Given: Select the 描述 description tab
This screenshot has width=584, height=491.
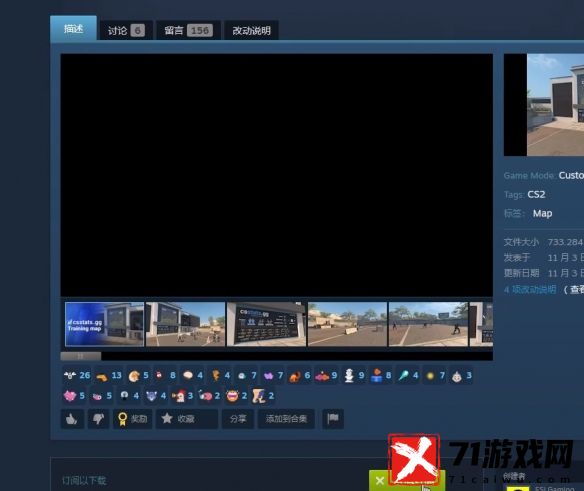Looking at the screenshot, I should (x=73, y=28).
